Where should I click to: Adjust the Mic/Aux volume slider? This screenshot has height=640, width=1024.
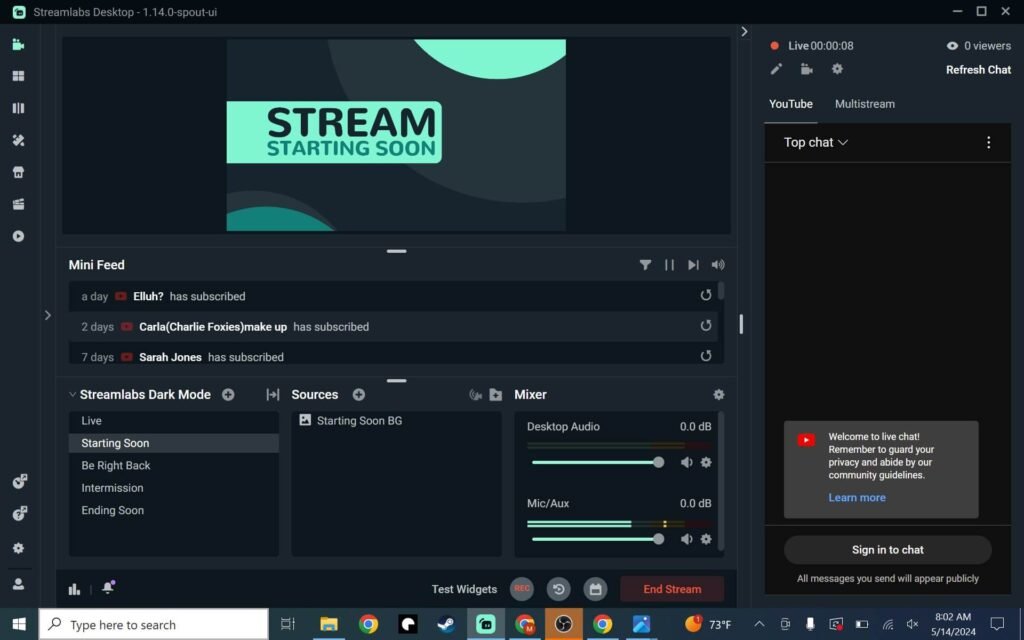pos(598,539)
